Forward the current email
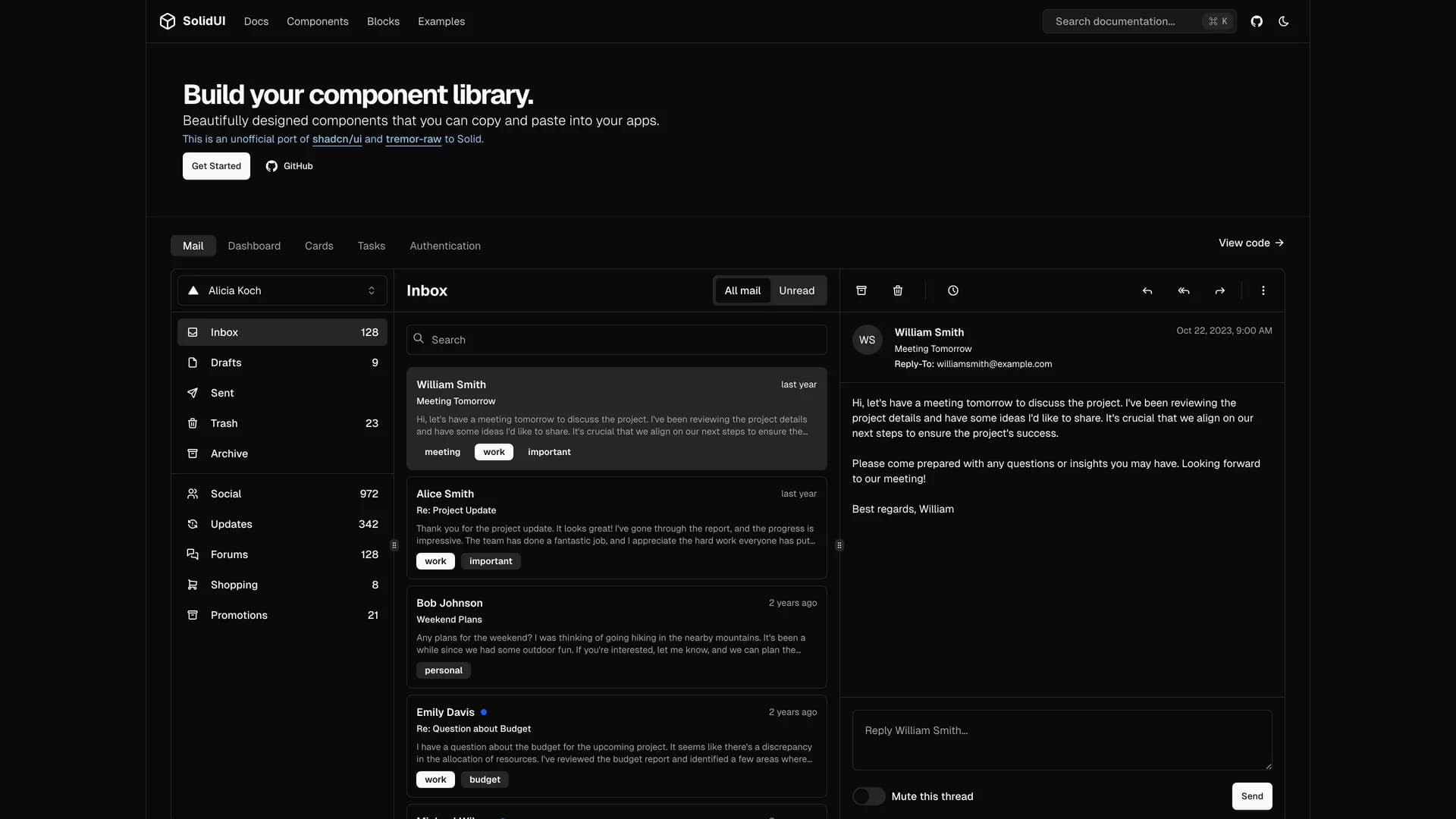 [1219, 290]
